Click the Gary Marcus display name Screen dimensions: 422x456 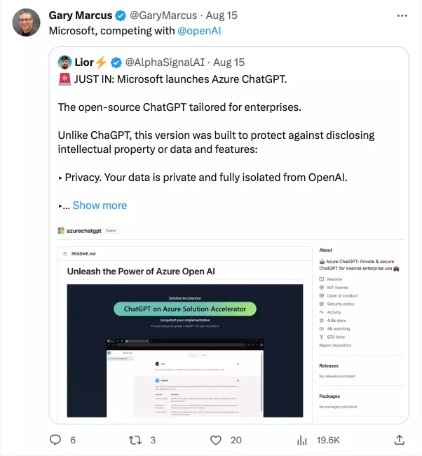pyautogui.click(x=80, y=15)
